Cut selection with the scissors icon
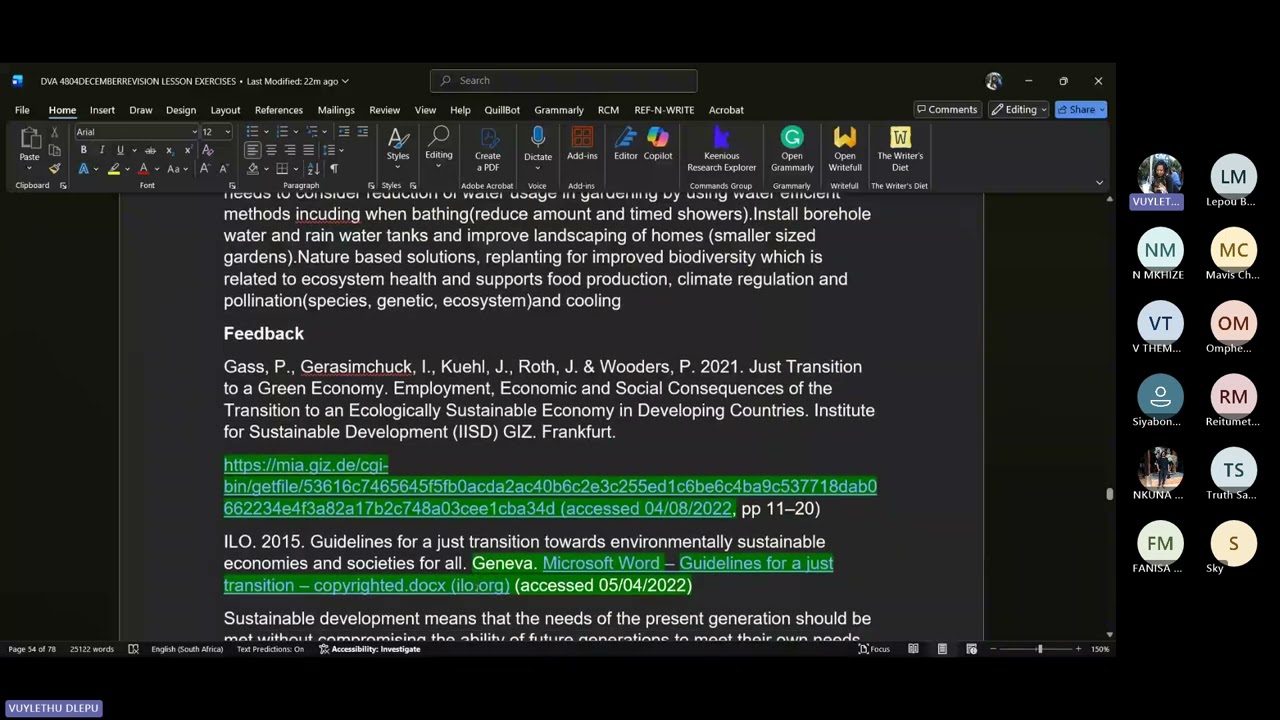1280x720 pixels. click(54, 132)
